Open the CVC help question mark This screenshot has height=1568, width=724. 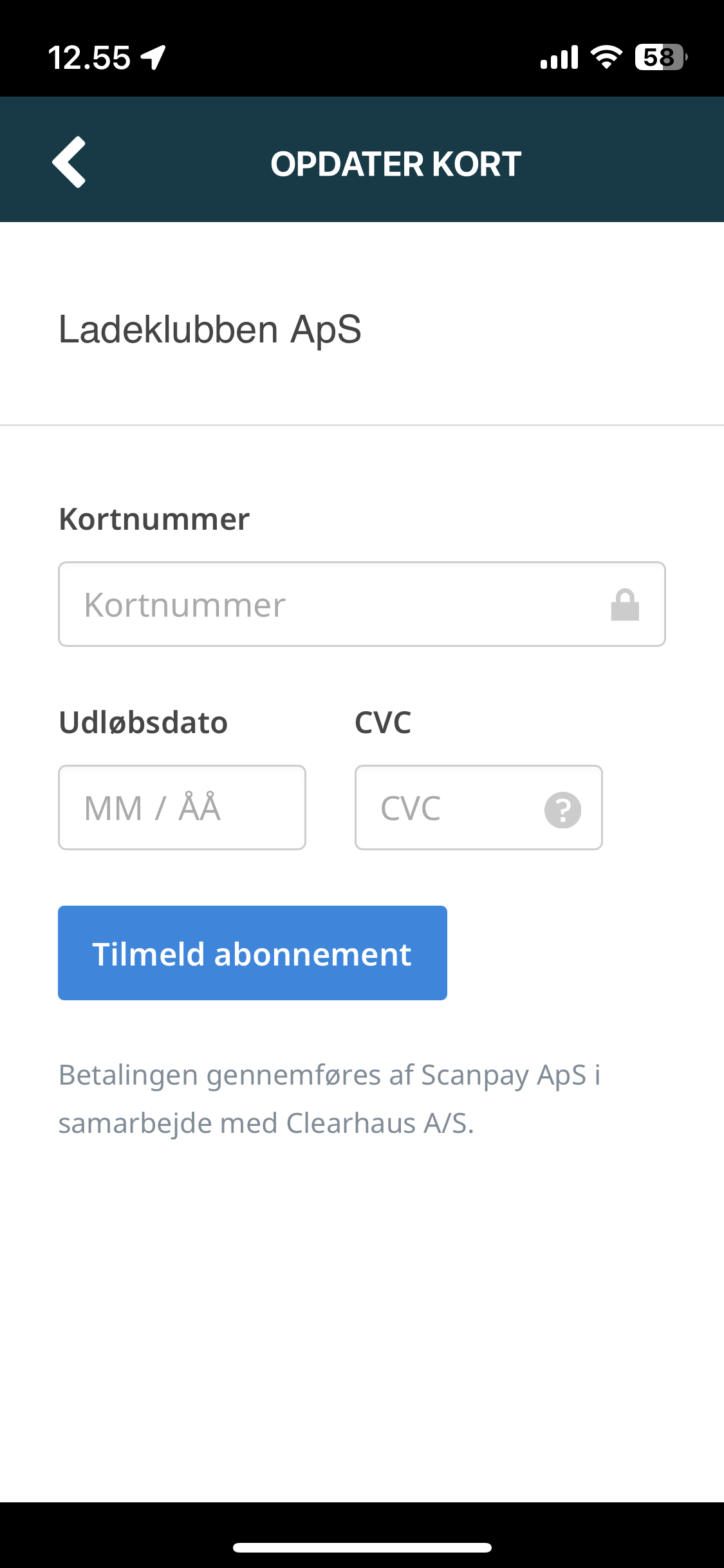562,809
